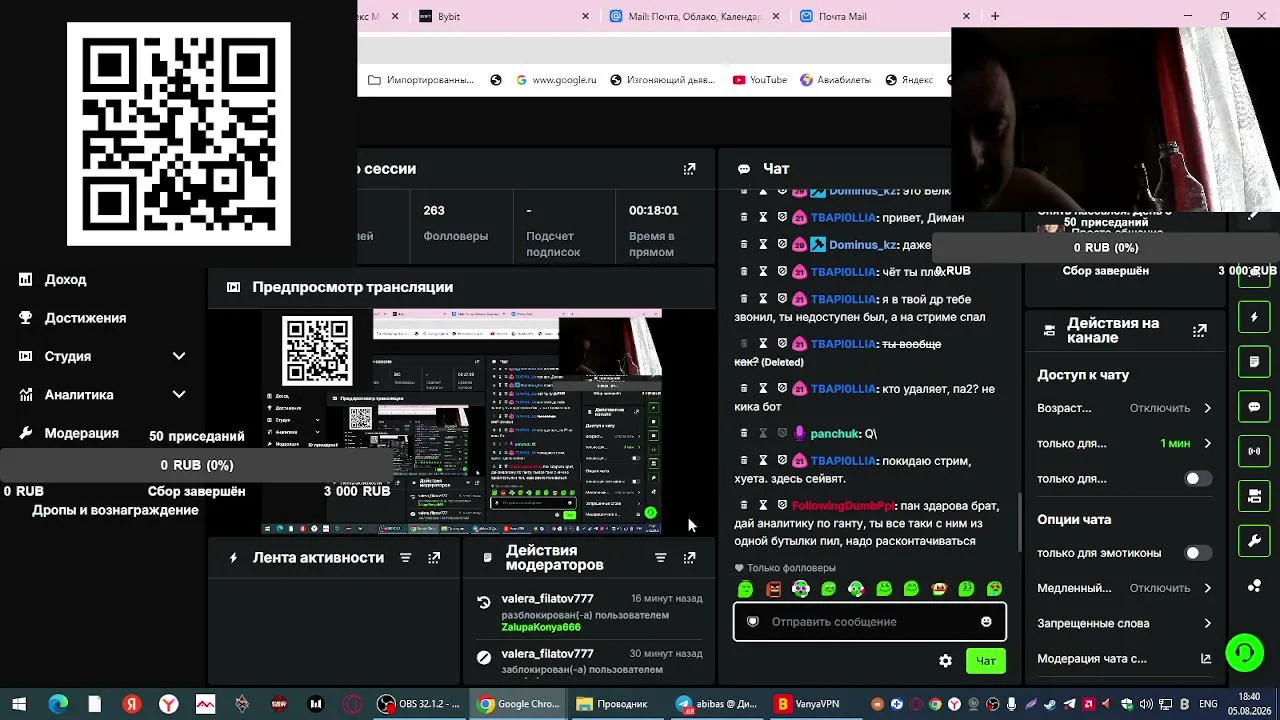Viewport: 1280px width, 720px height.
Task: Switch to Mail: Почта, Облако tab
Action: 694,16
